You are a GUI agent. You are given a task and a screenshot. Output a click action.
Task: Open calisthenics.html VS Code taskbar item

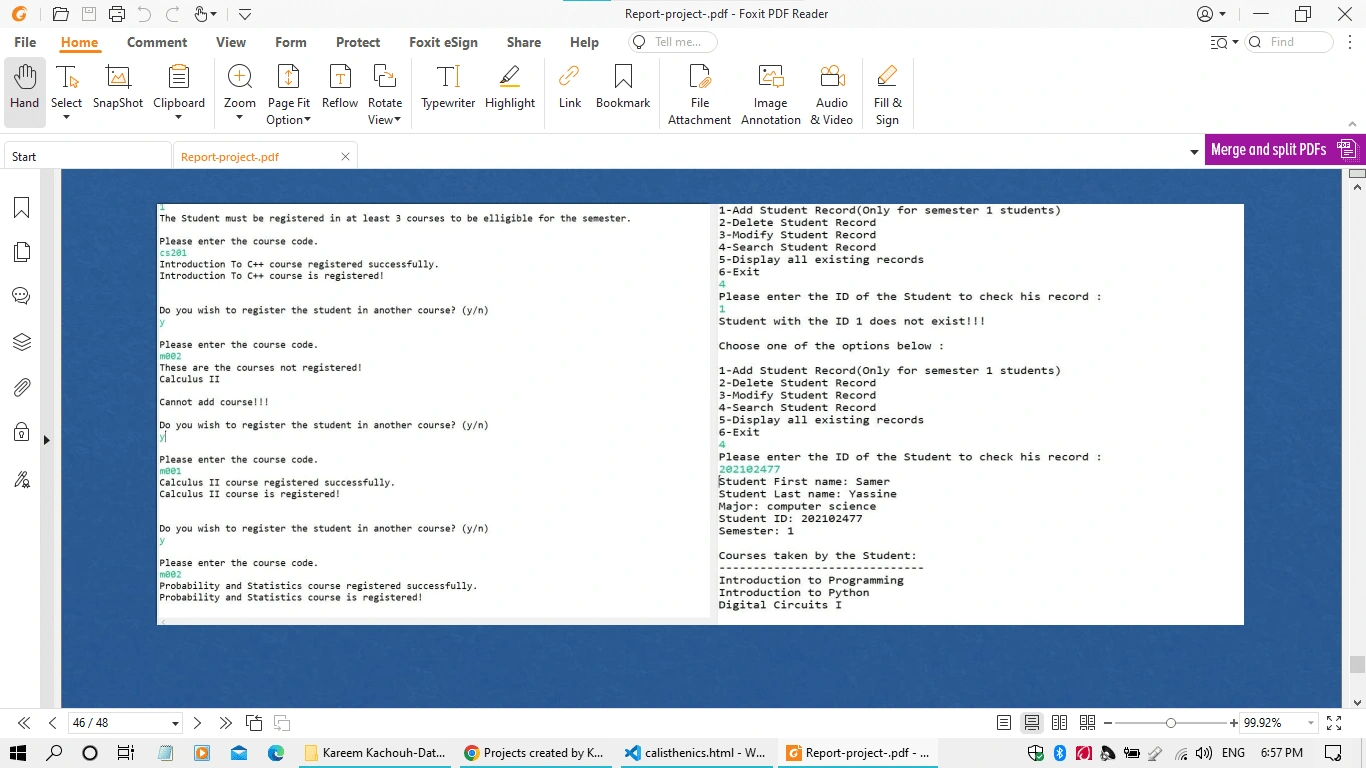point(697,753)
